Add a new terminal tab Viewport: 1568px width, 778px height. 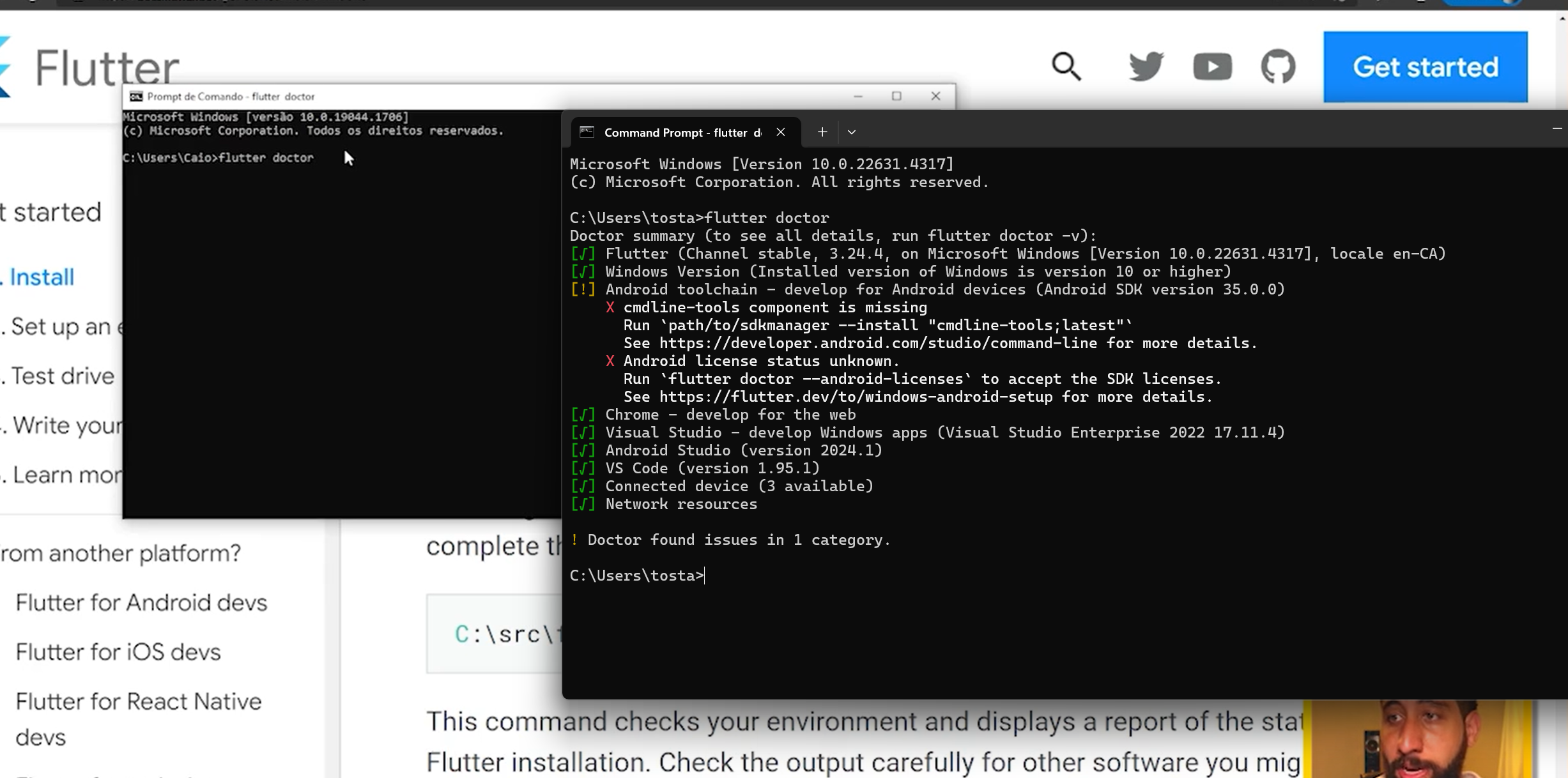pyautogui.click(x=822, y=132)
